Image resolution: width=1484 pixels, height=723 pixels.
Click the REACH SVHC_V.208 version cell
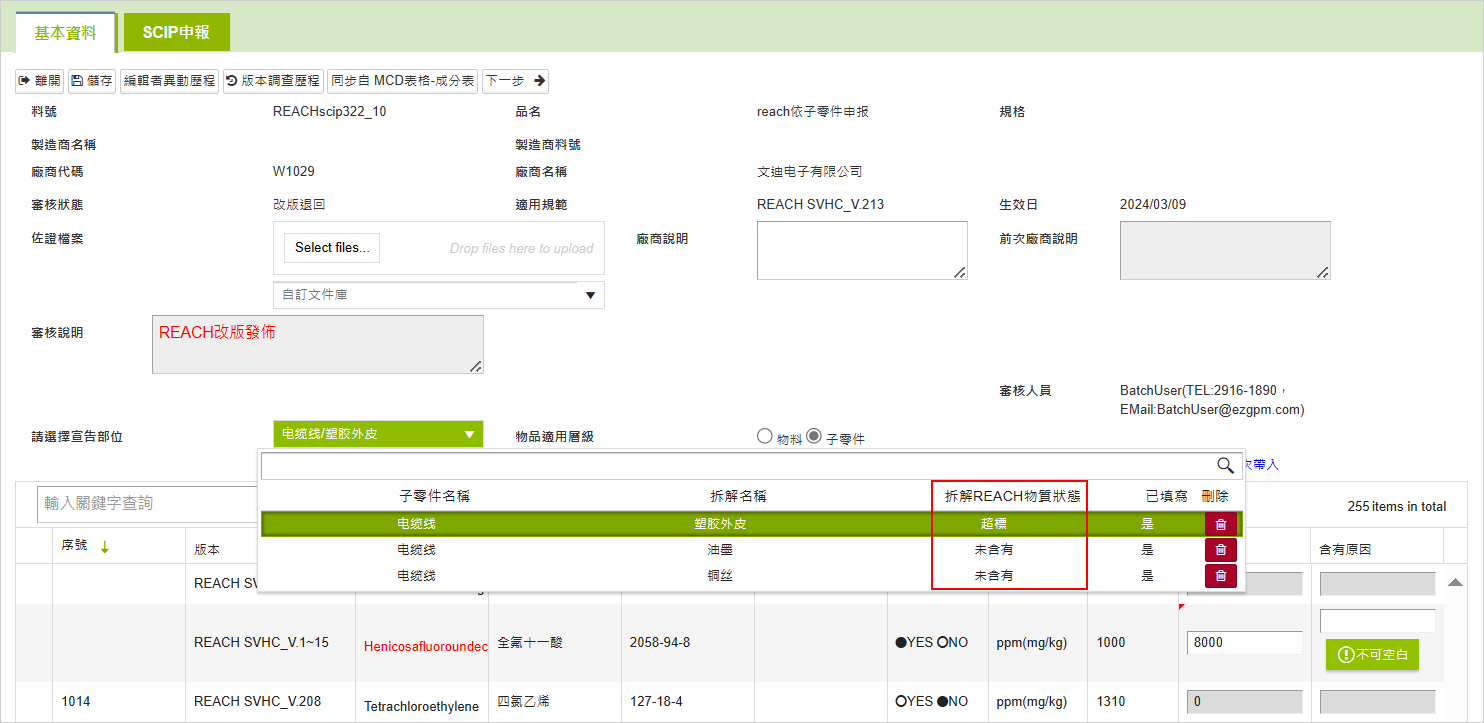coord(257,702)
